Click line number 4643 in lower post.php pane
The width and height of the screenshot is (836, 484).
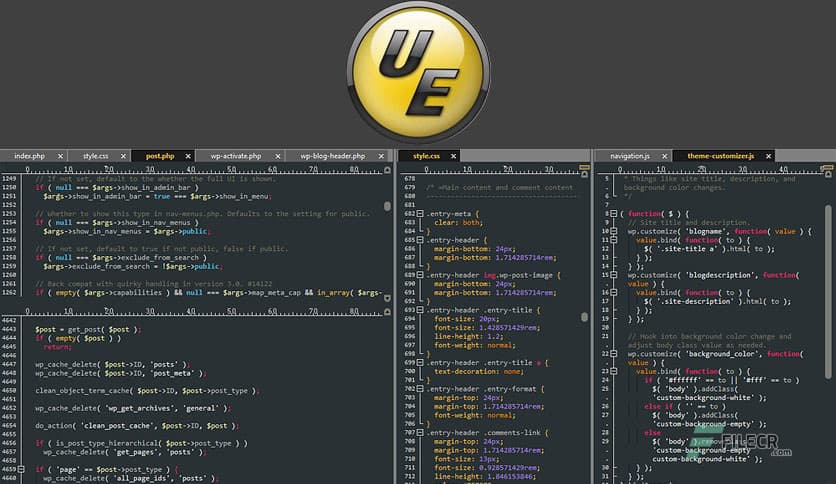click(9, 329)
